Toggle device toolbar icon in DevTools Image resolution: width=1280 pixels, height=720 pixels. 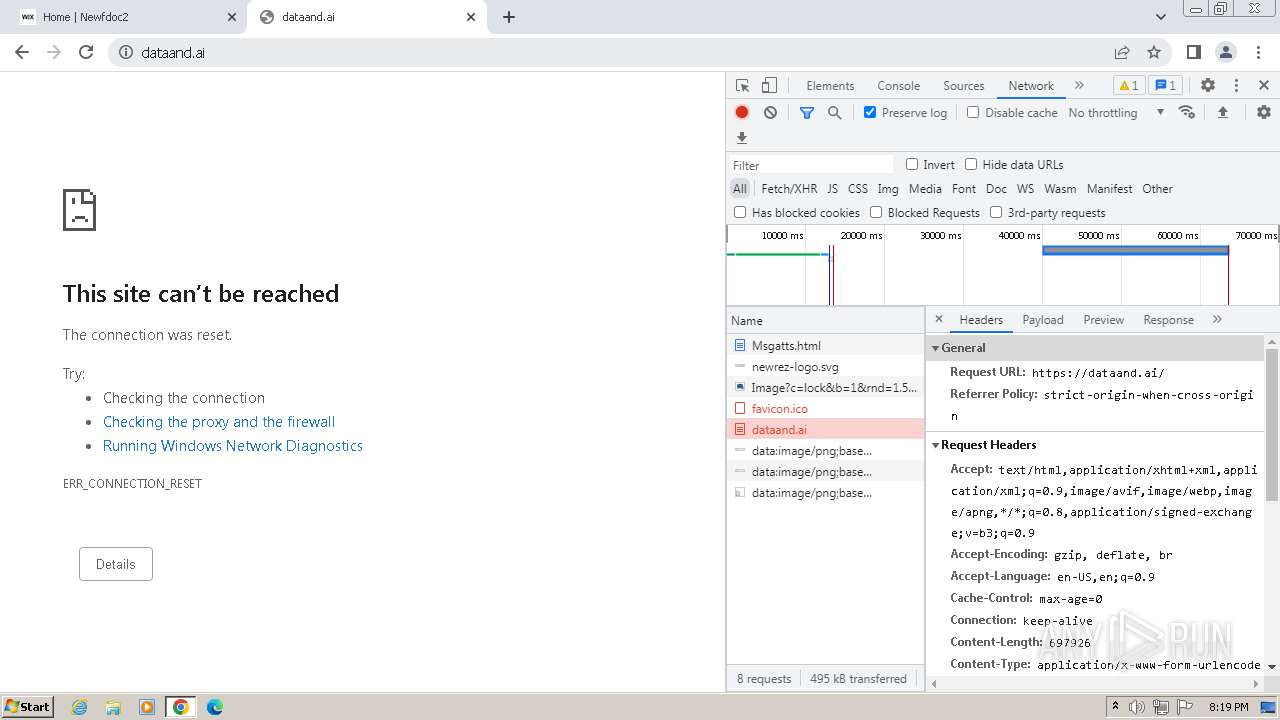[769, 86]
